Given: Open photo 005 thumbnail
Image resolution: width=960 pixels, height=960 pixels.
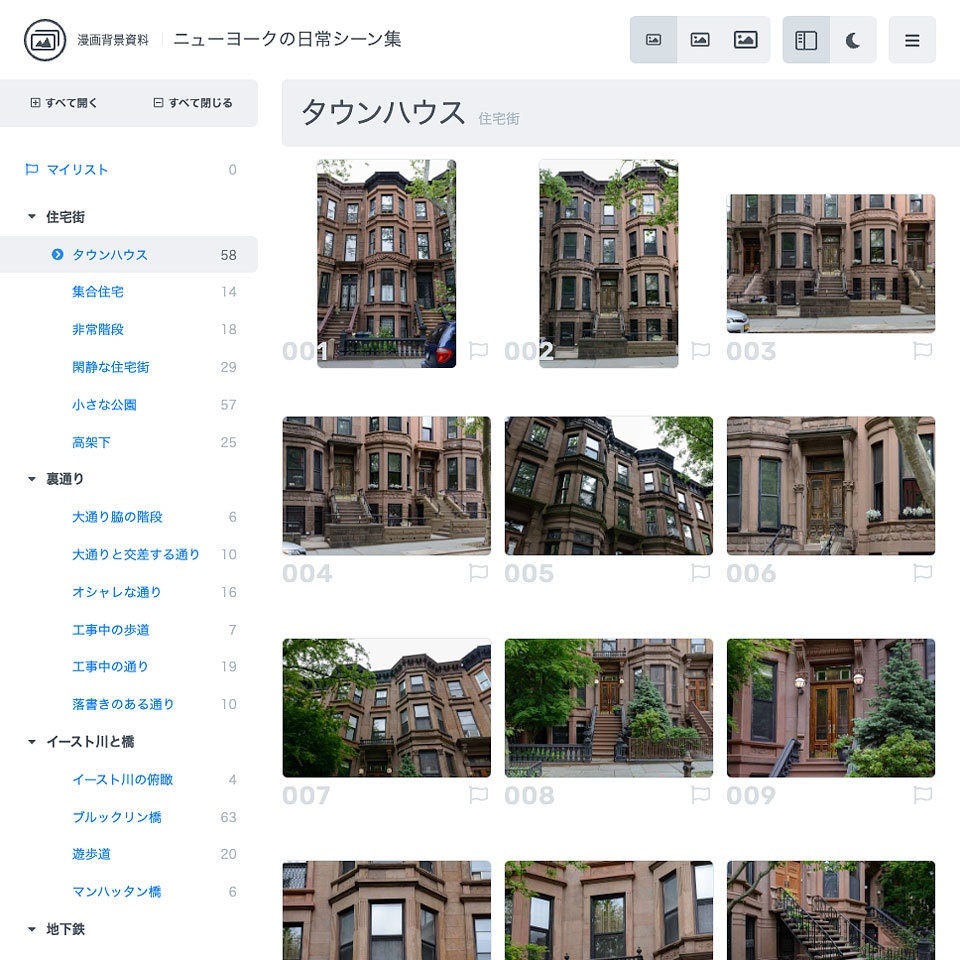Looking at the screenshot, I should 608,485.
